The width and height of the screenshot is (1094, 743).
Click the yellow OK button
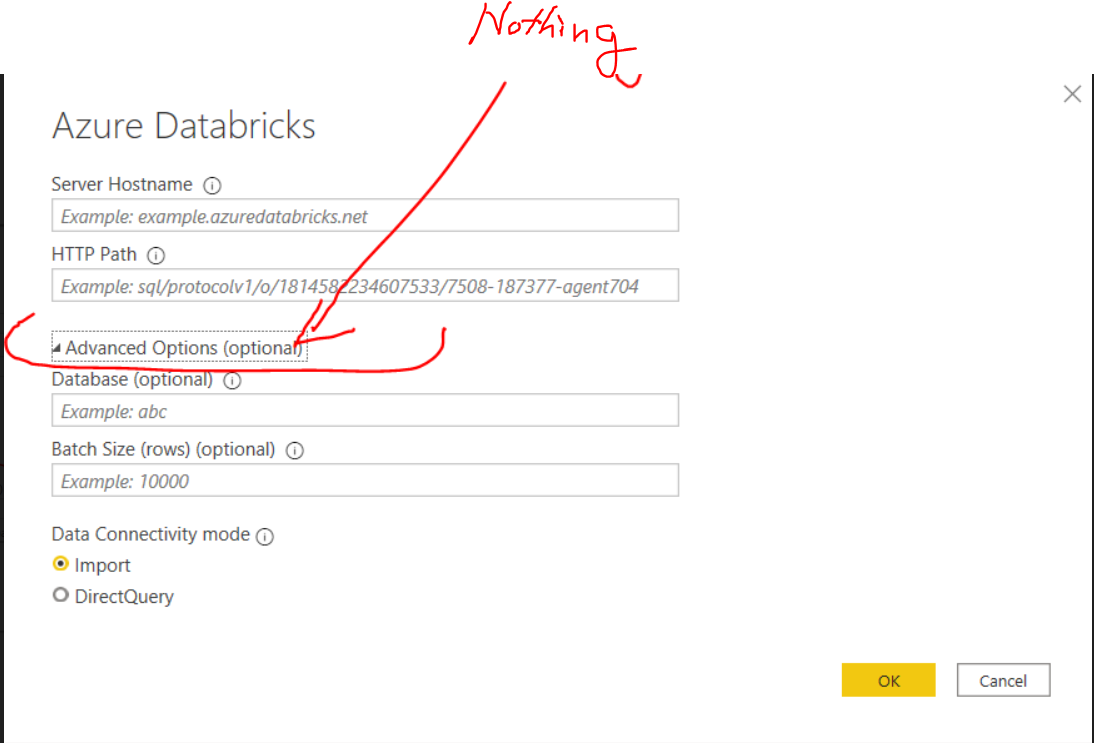(888, 680)
